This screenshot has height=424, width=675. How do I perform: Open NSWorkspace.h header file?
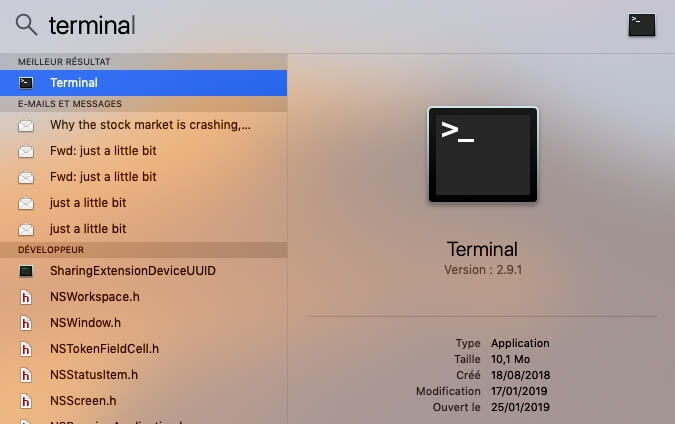point(143,297)
